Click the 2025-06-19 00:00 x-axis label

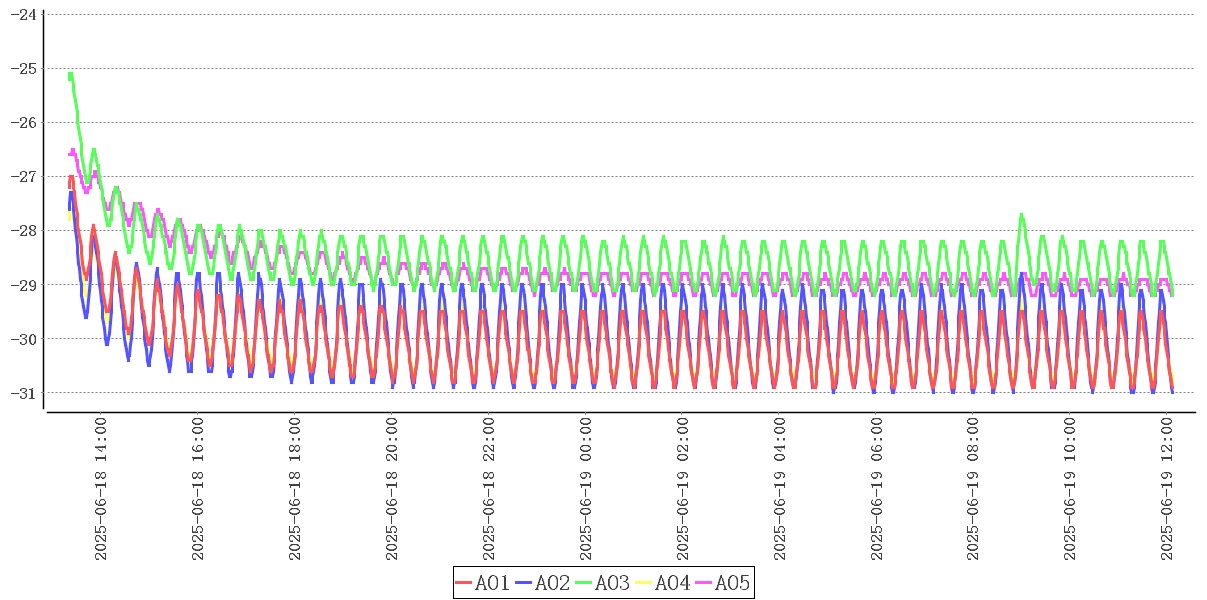tap(586, 490)
